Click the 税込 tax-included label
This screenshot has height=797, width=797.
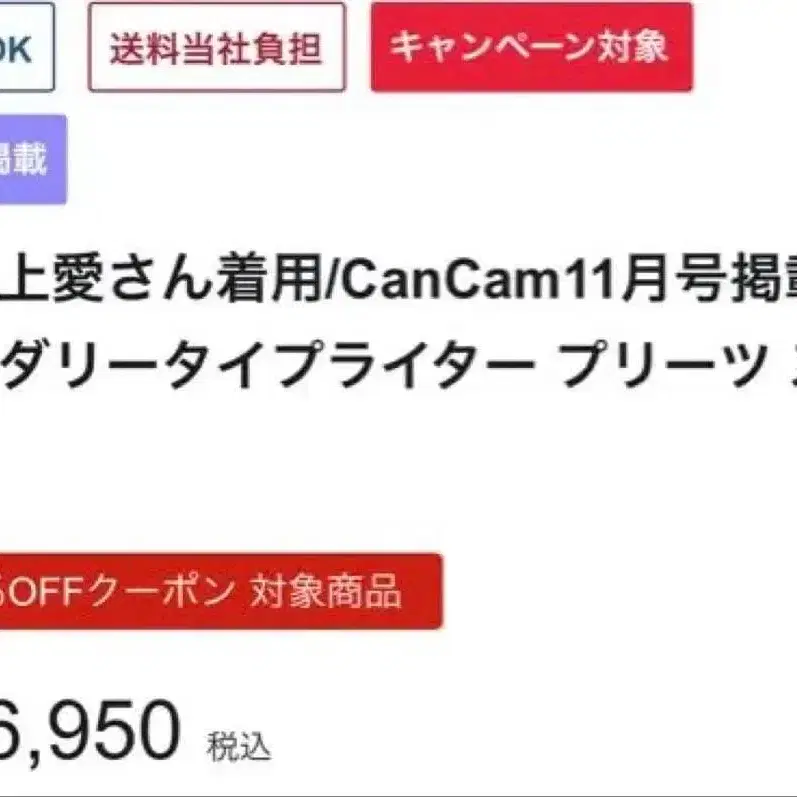pos(238,746)
